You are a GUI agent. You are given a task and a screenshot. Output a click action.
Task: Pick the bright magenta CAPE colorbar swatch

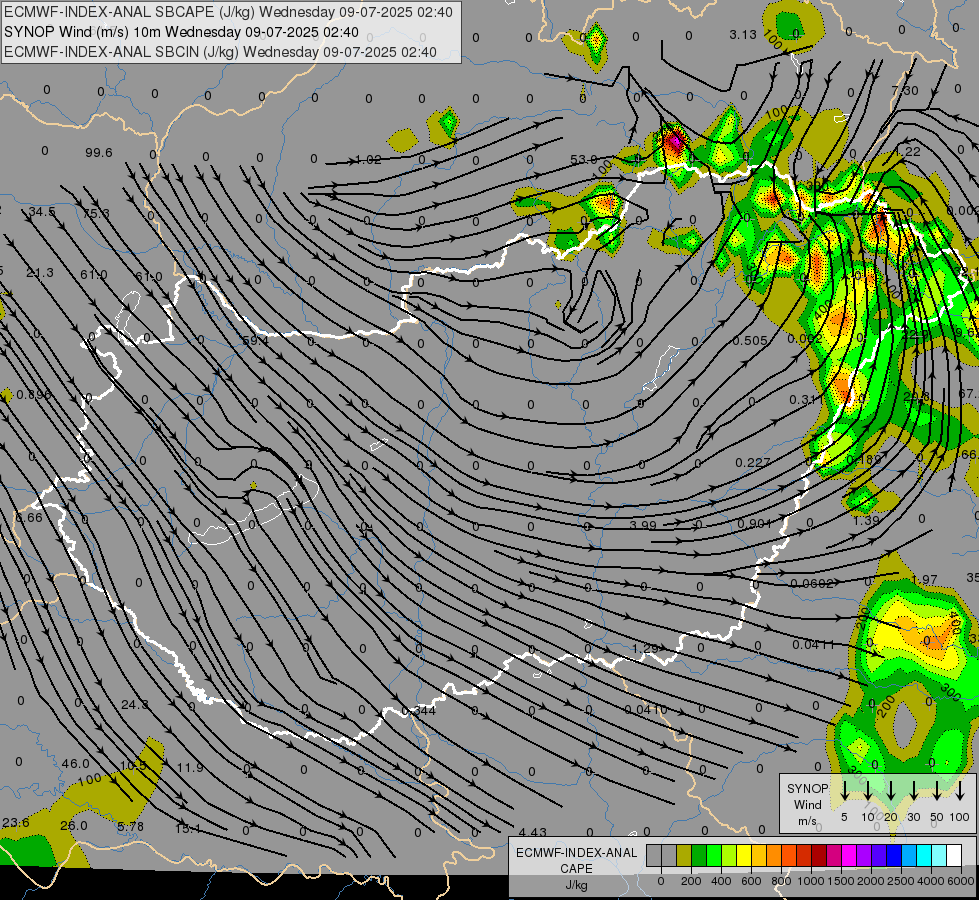click(x=849, y=855)
